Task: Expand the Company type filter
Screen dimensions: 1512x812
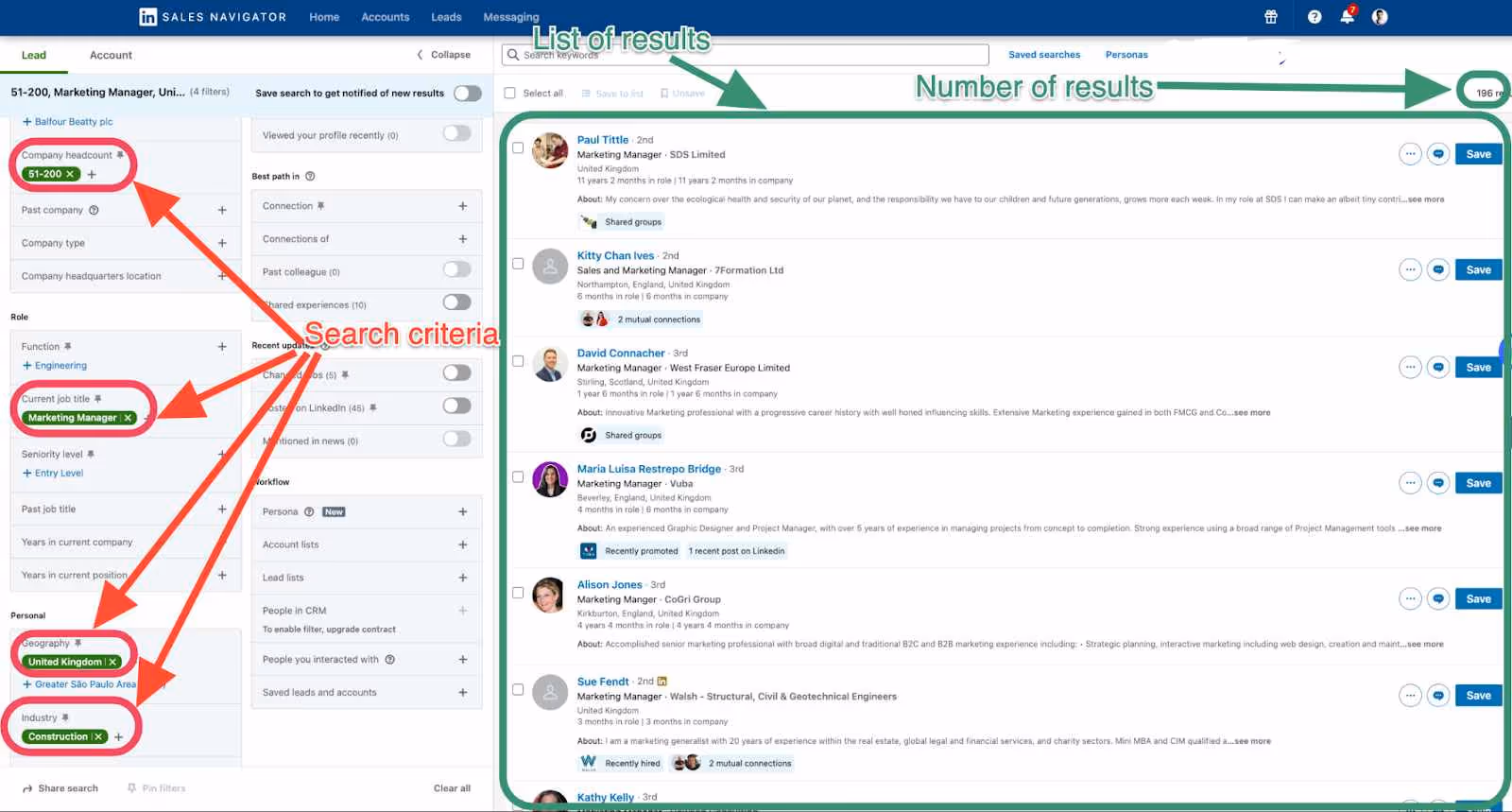Action: [222, 243]
